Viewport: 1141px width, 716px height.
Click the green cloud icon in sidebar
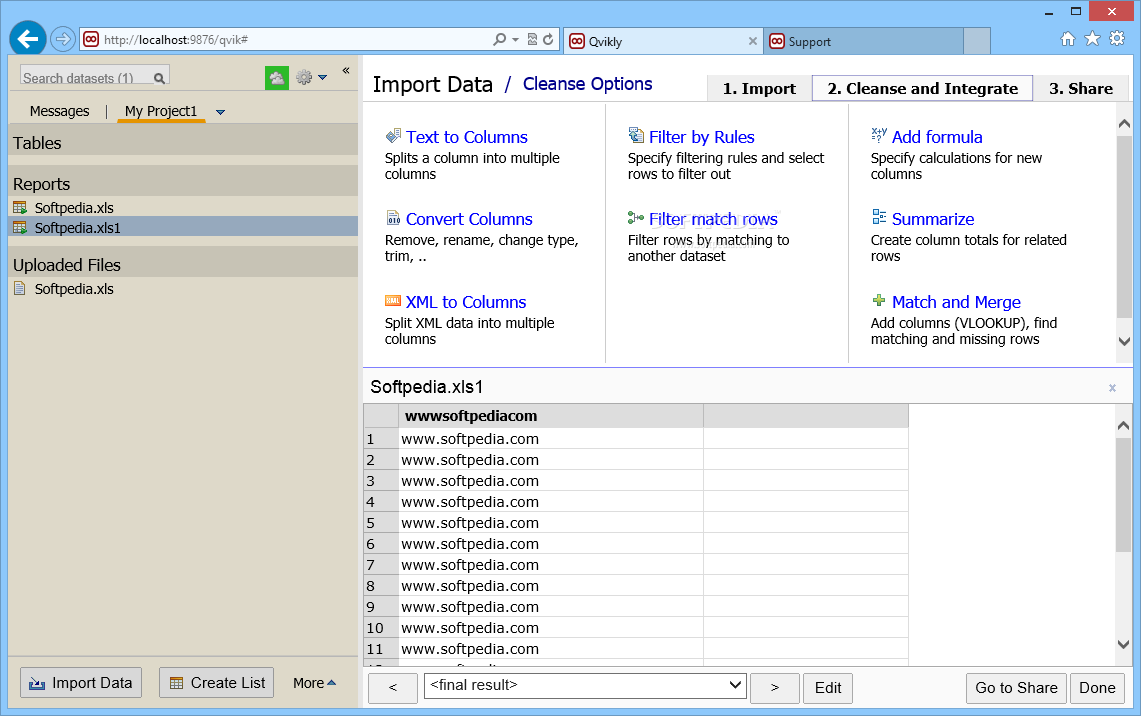point(277,77)
